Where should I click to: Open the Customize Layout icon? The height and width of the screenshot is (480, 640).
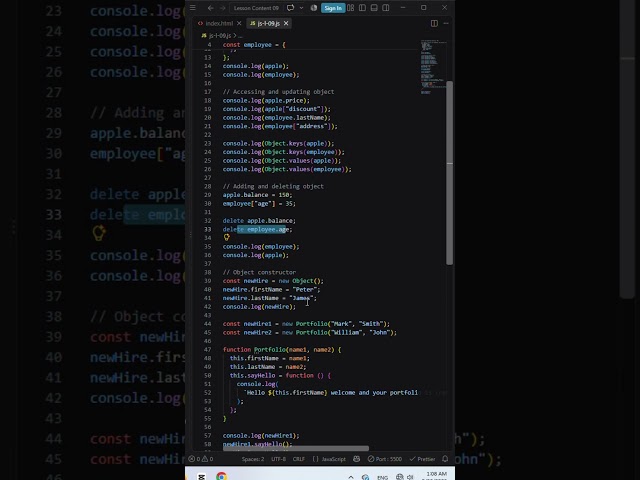point(351,8)
